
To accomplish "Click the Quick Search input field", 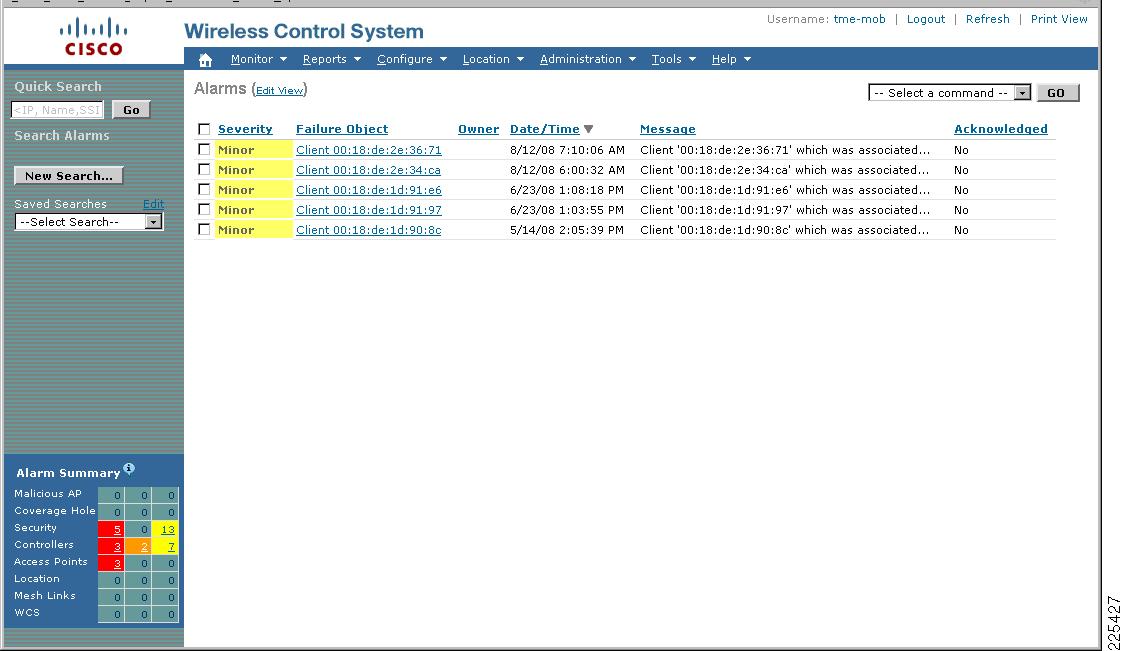I will point(57,110).
